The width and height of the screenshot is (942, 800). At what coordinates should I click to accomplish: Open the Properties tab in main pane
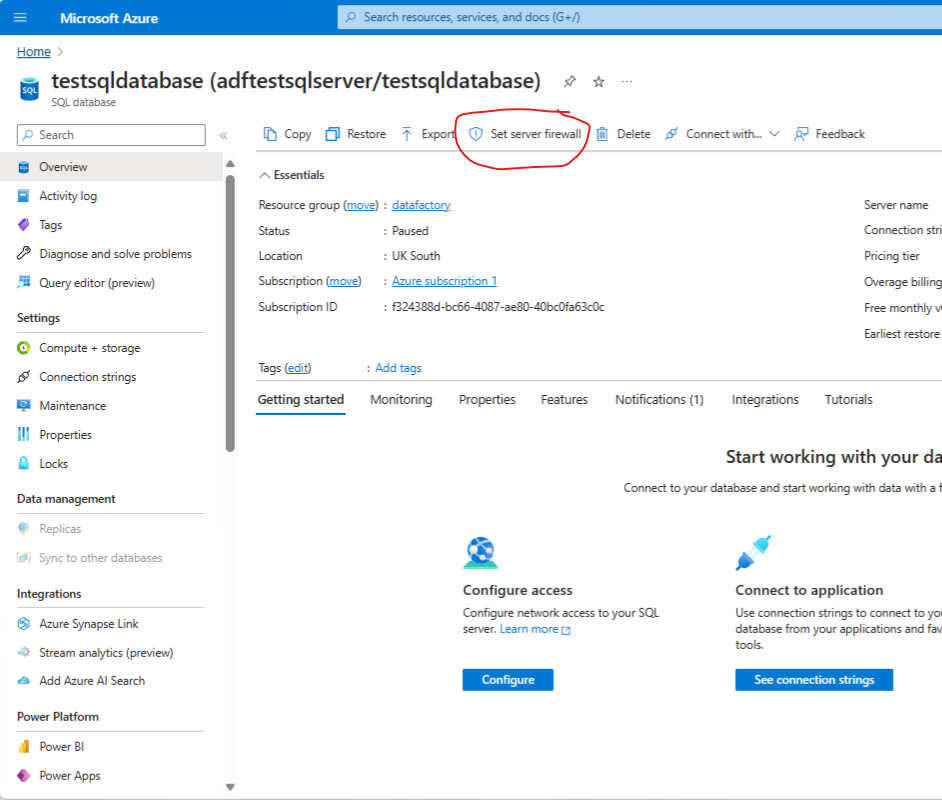(x=487, y=399)
